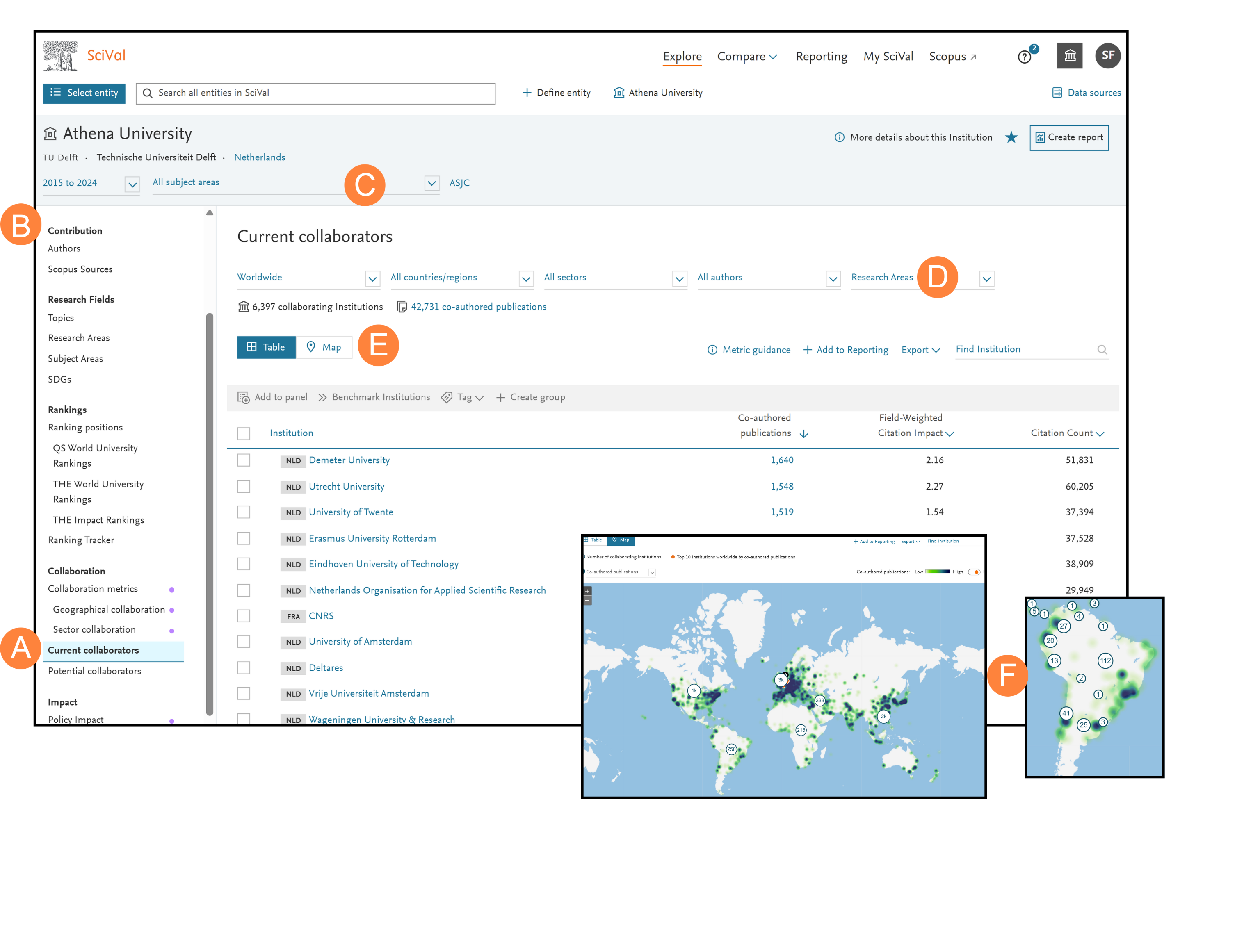
Task: Toggle the select-all Institution header checkbox
Action: pyautogui.click(x=244, y=433)
